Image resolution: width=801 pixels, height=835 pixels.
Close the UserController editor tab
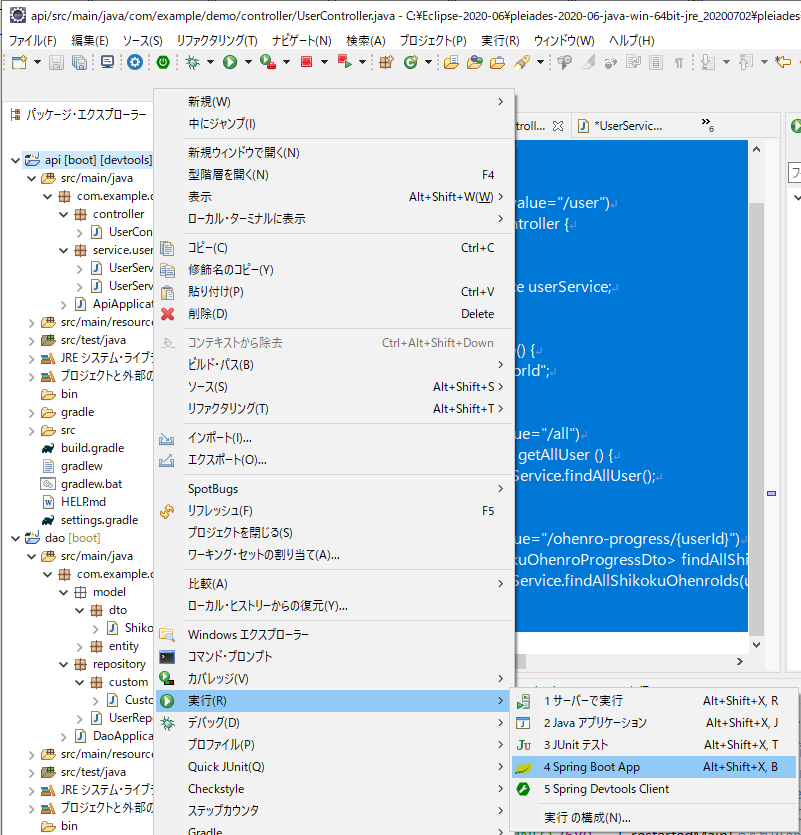pos(558,126)
